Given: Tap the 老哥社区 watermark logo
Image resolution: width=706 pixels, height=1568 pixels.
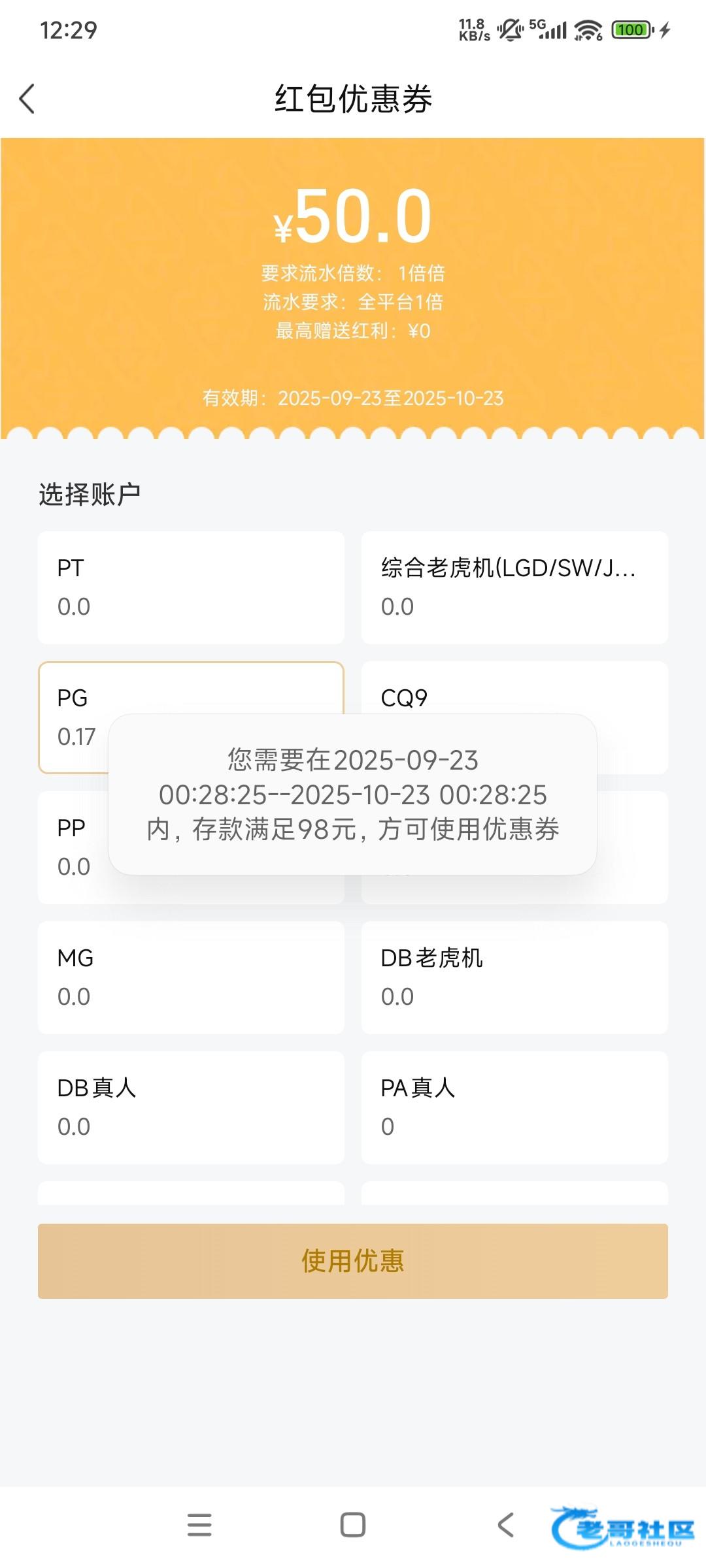Looking at the screenshot, I should coord(623,1527).
